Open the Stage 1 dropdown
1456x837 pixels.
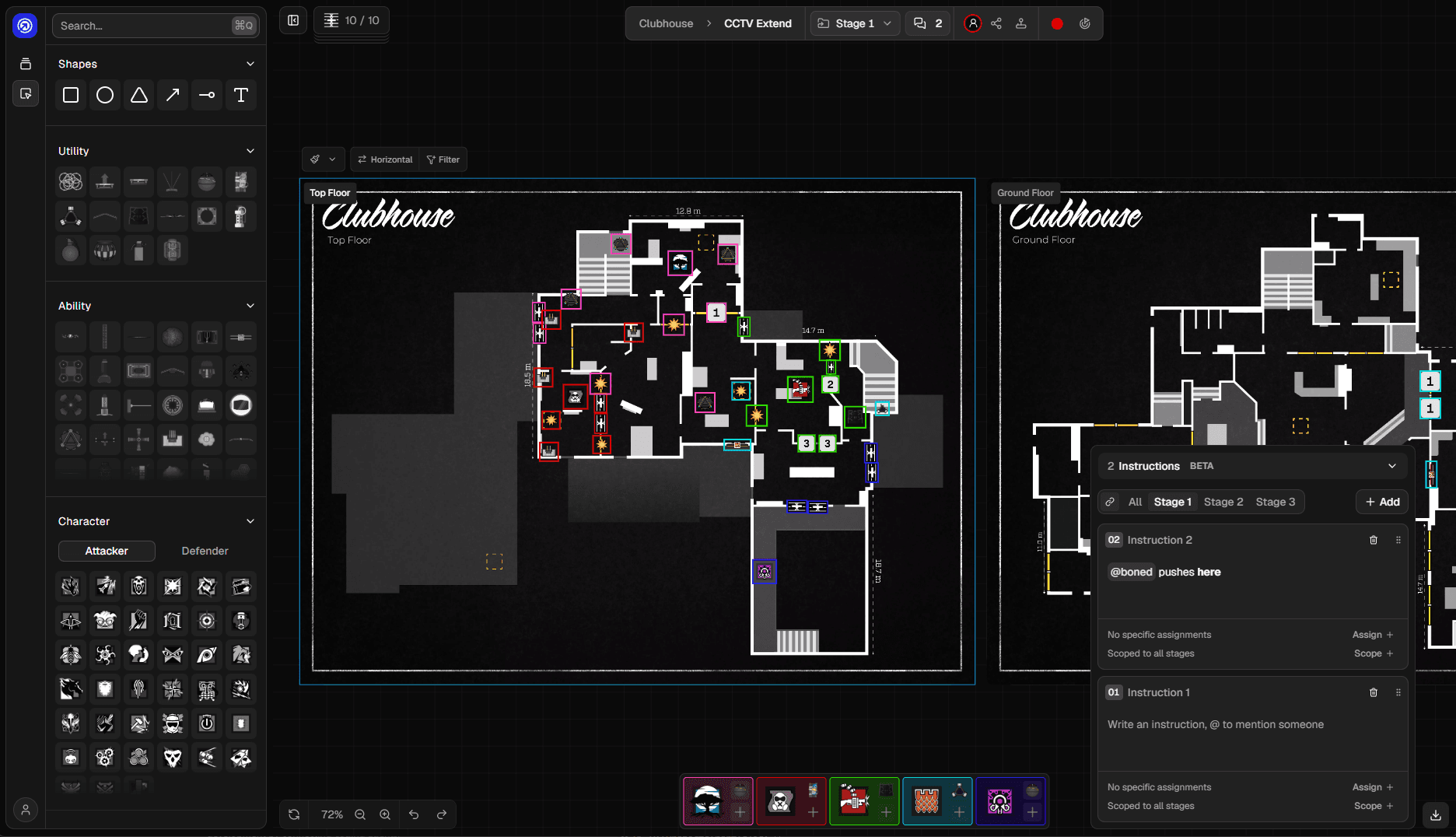pos(855,23)
